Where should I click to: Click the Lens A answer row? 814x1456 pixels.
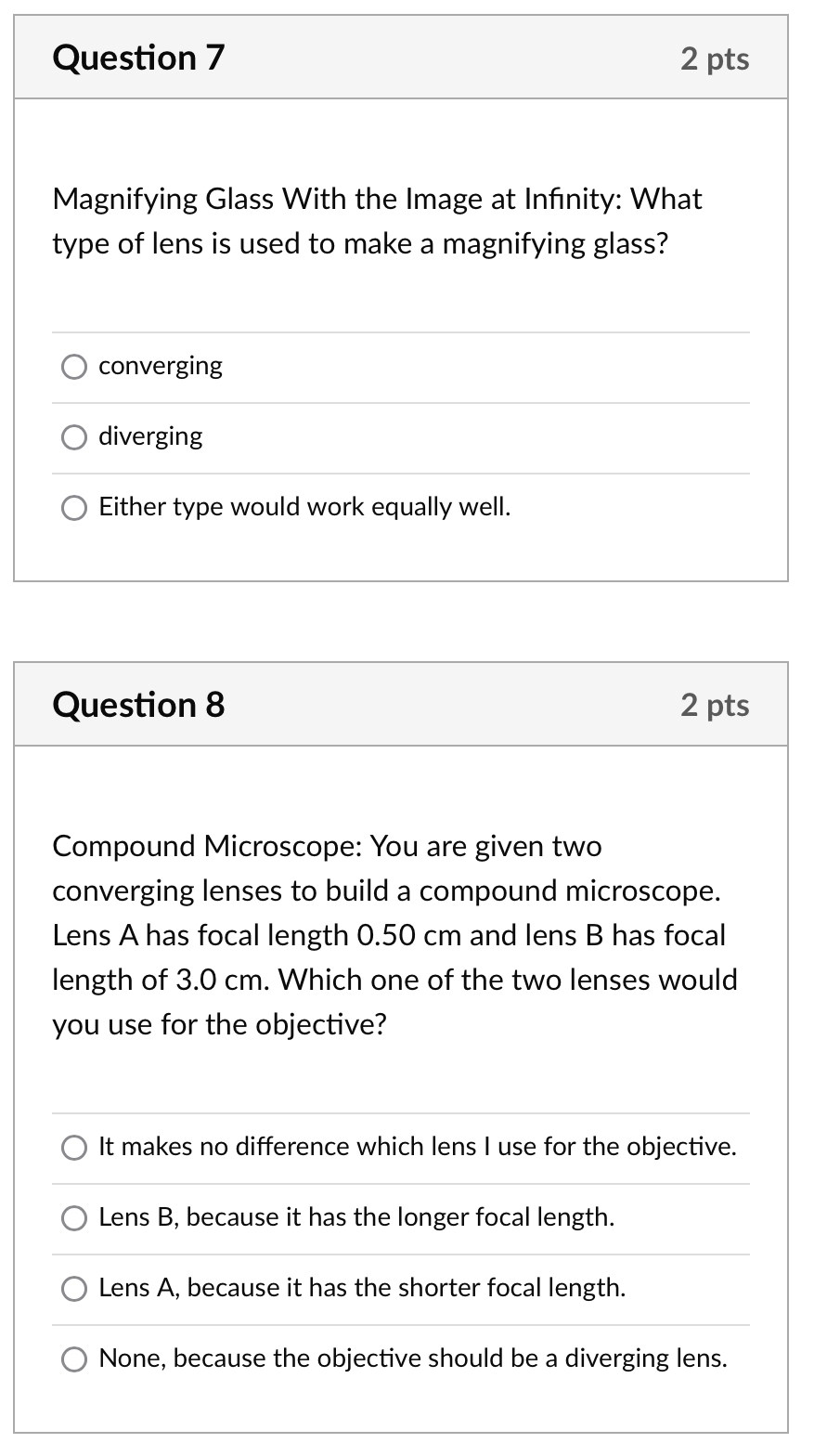pyautogui.click(x=362, y=1288)
